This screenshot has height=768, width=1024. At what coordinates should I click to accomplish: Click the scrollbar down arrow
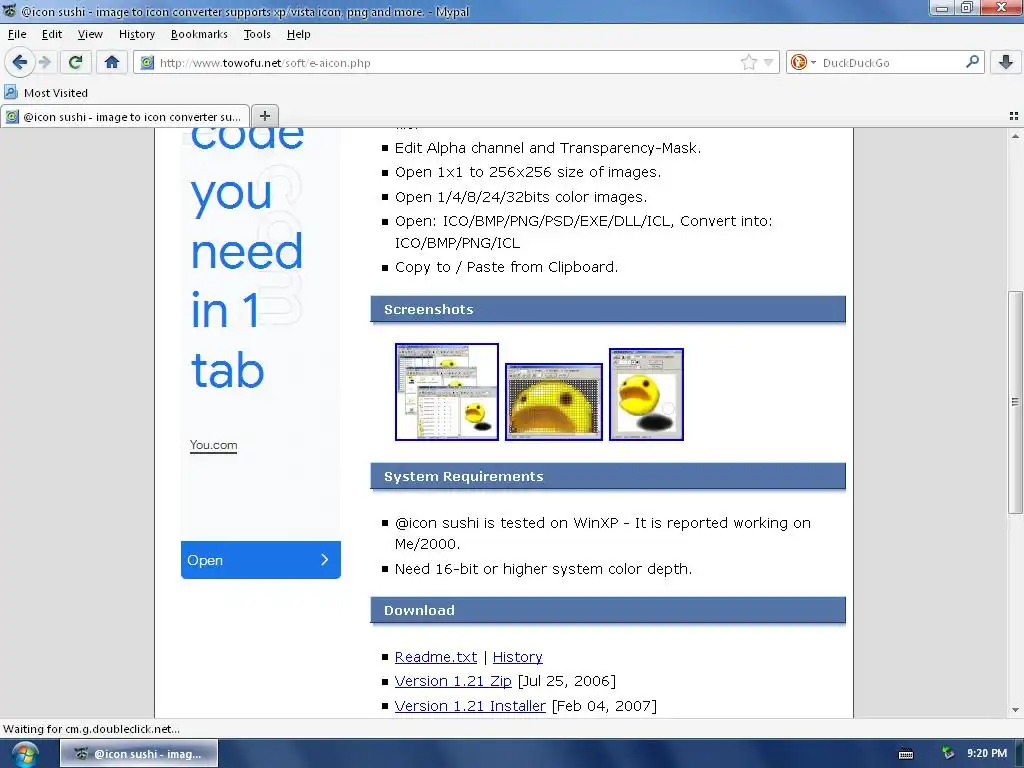[1015, 710]
